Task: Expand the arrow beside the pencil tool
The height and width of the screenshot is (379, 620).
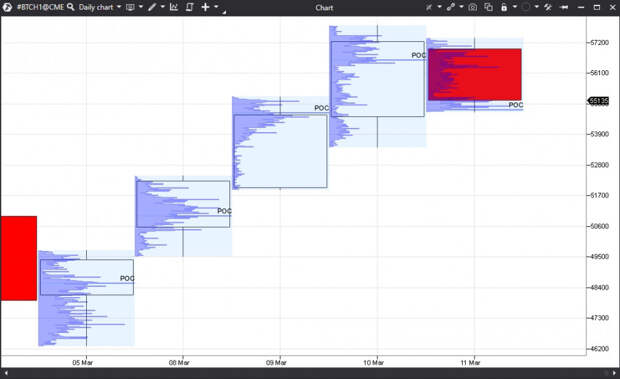Action: pos(163,7)
